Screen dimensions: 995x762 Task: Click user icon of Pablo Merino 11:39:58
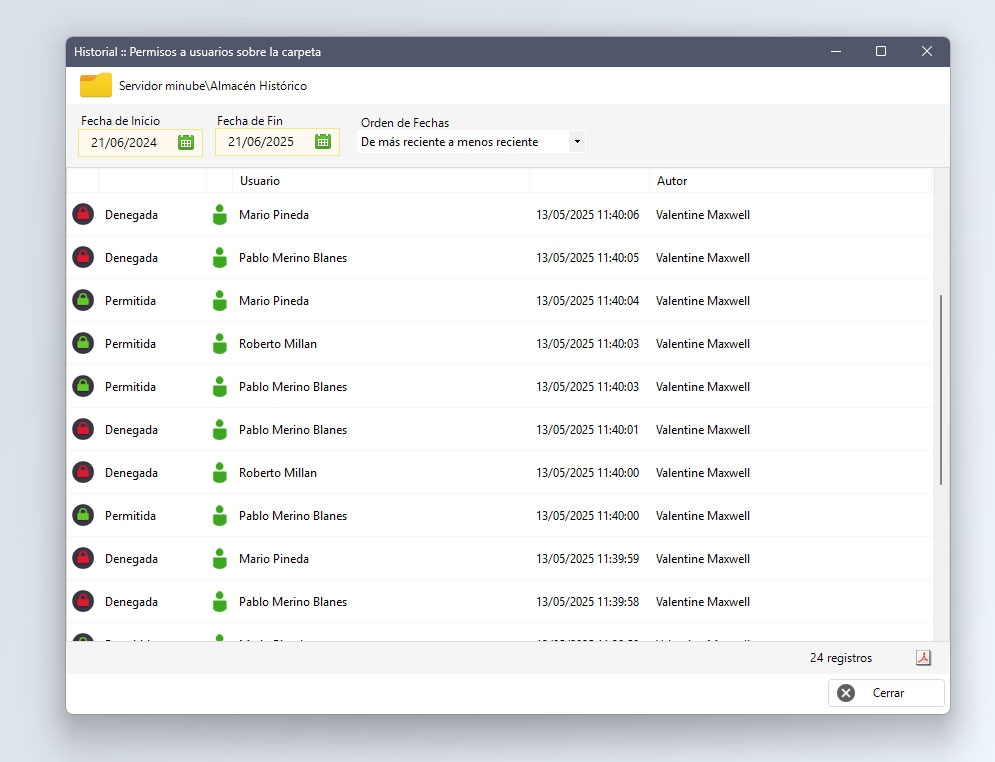click(x=220, y=601)
